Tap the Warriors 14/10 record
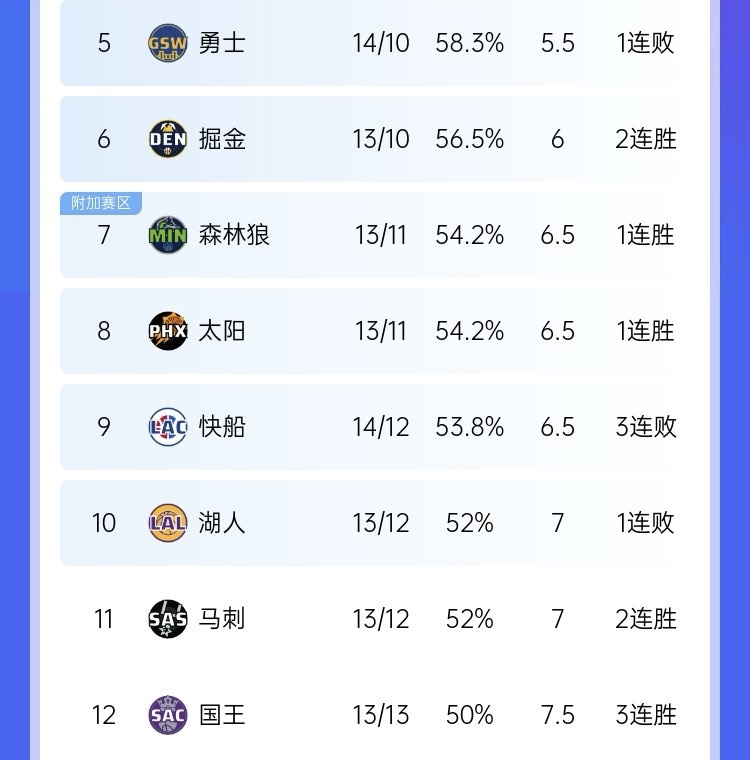This screenshot has width=750, height=760. tap(381, 43)
